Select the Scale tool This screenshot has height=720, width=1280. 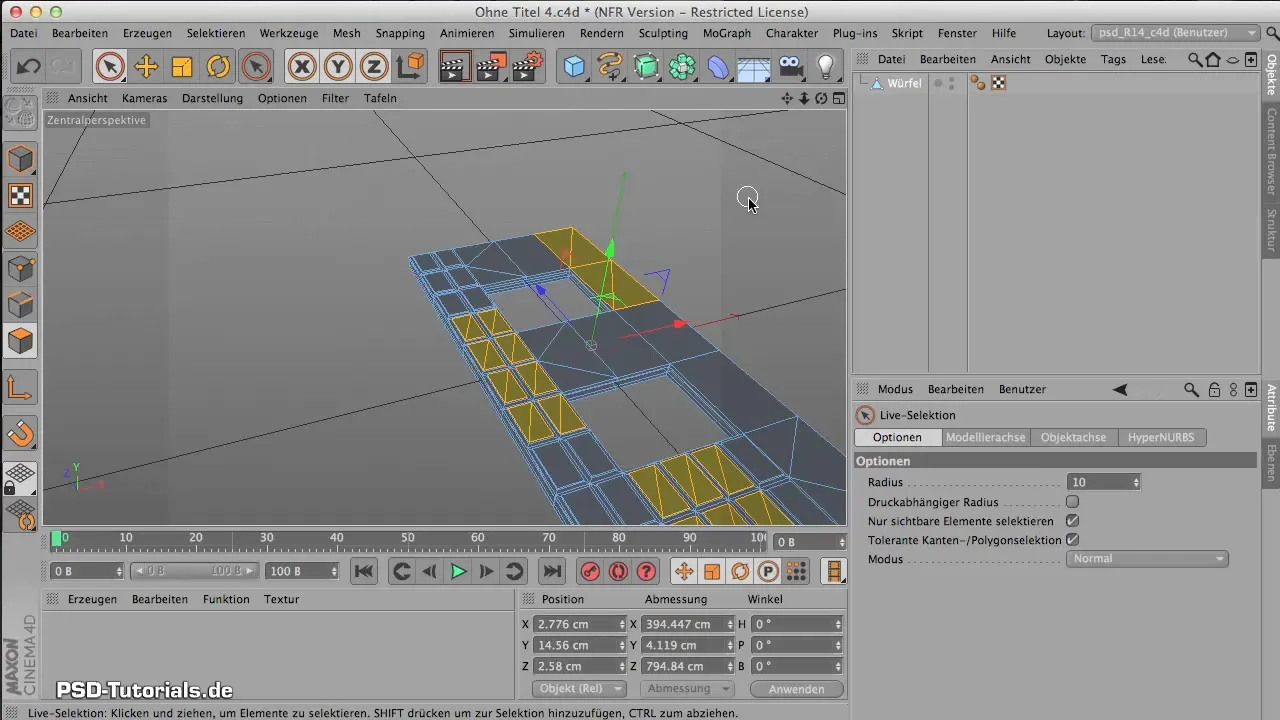pos(182,67)
